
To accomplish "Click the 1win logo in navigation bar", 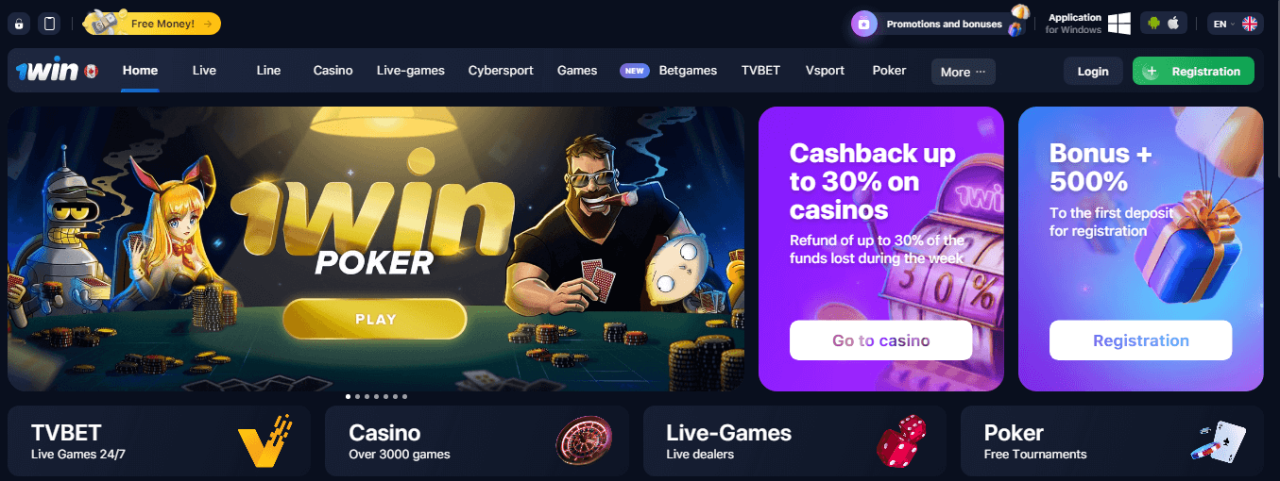I will tap(47, 71).
